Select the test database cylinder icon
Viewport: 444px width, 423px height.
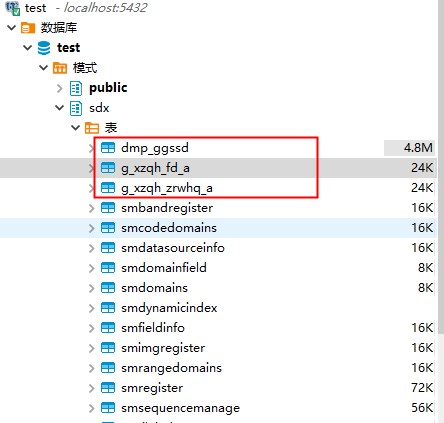pyautogui.click(x=44, y=48)
